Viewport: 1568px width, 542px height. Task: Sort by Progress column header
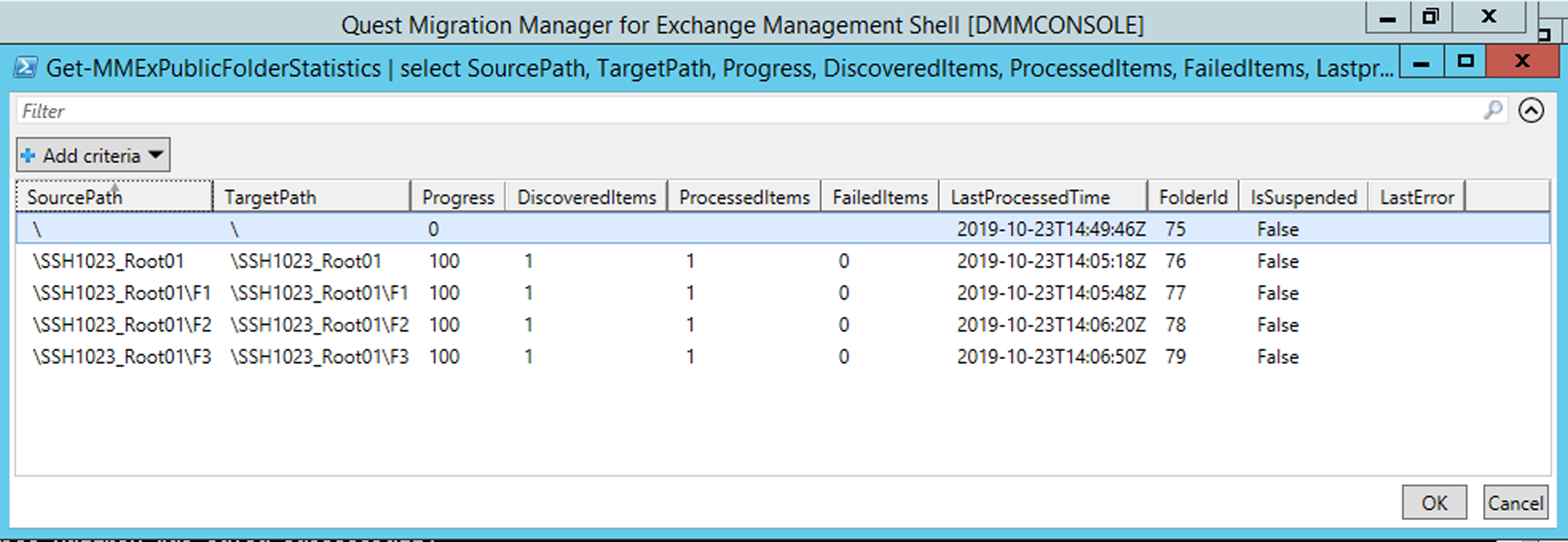click(457, 197)
